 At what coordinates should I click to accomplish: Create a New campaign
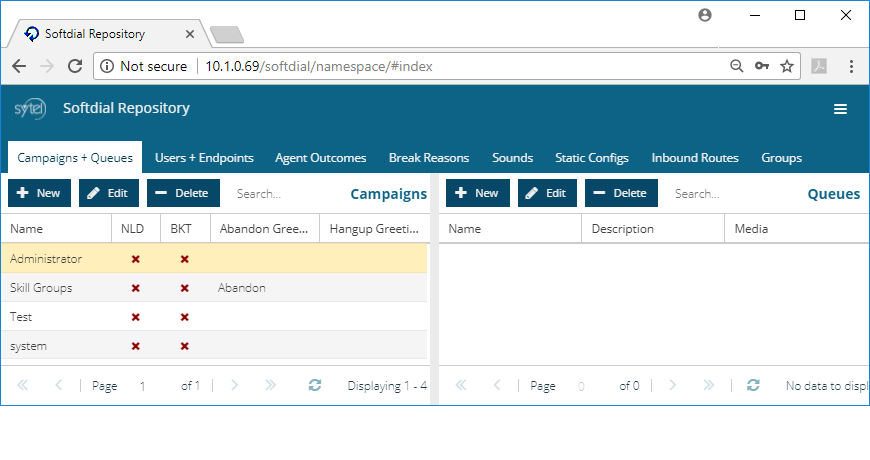(39, 193)
